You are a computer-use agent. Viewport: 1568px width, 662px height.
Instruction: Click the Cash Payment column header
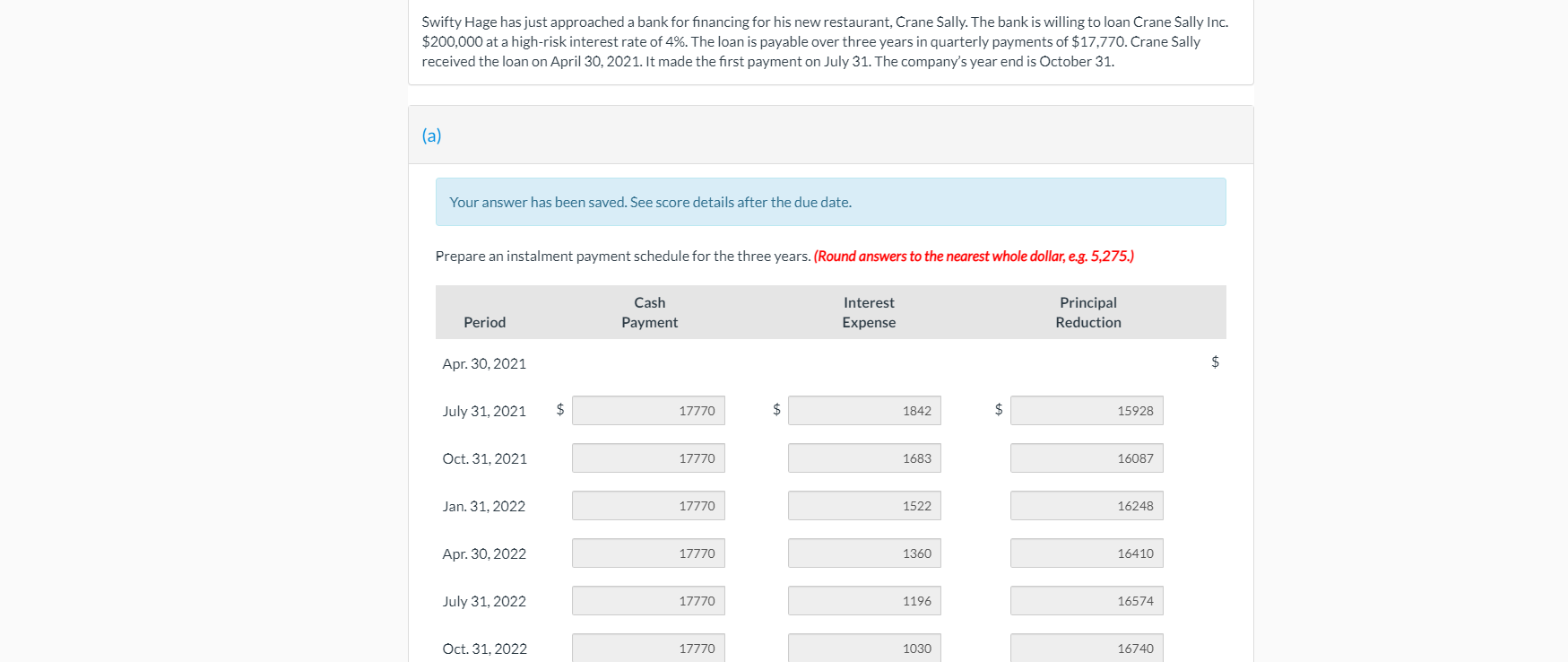(x=649, y=312)
